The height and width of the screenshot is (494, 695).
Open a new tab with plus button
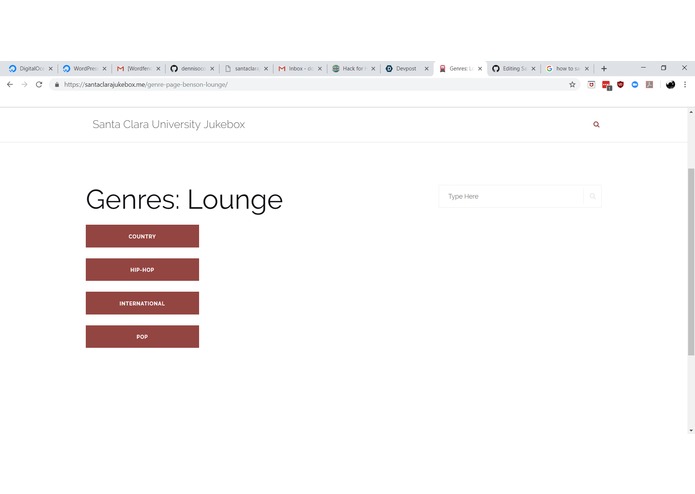click(x=604, y=68)
